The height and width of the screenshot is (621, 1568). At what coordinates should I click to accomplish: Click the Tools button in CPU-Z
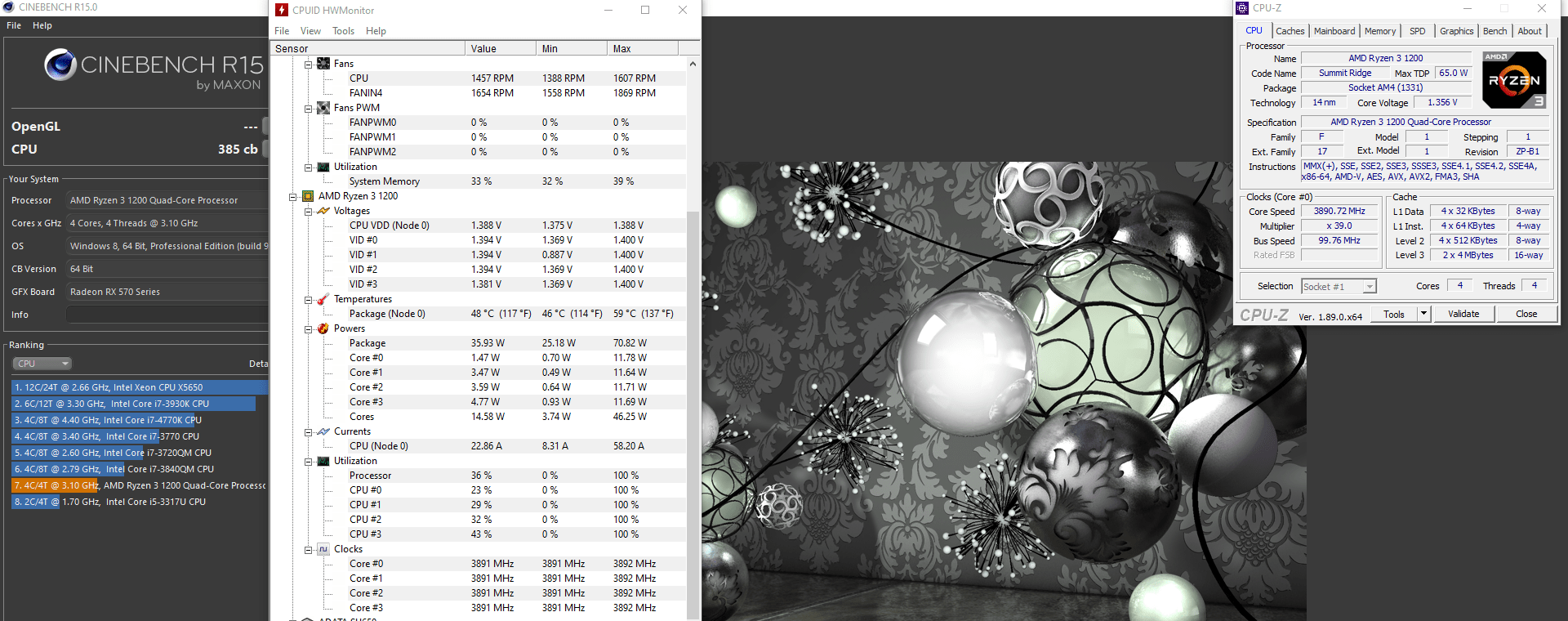pyautogui.click(x=1394, y=314)
